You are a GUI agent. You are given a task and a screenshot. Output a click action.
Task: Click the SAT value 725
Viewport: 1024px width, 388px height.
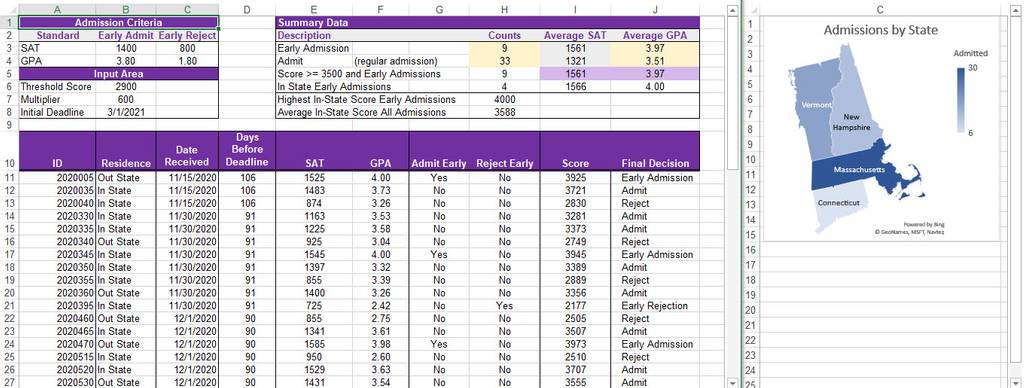pos(313,306)
